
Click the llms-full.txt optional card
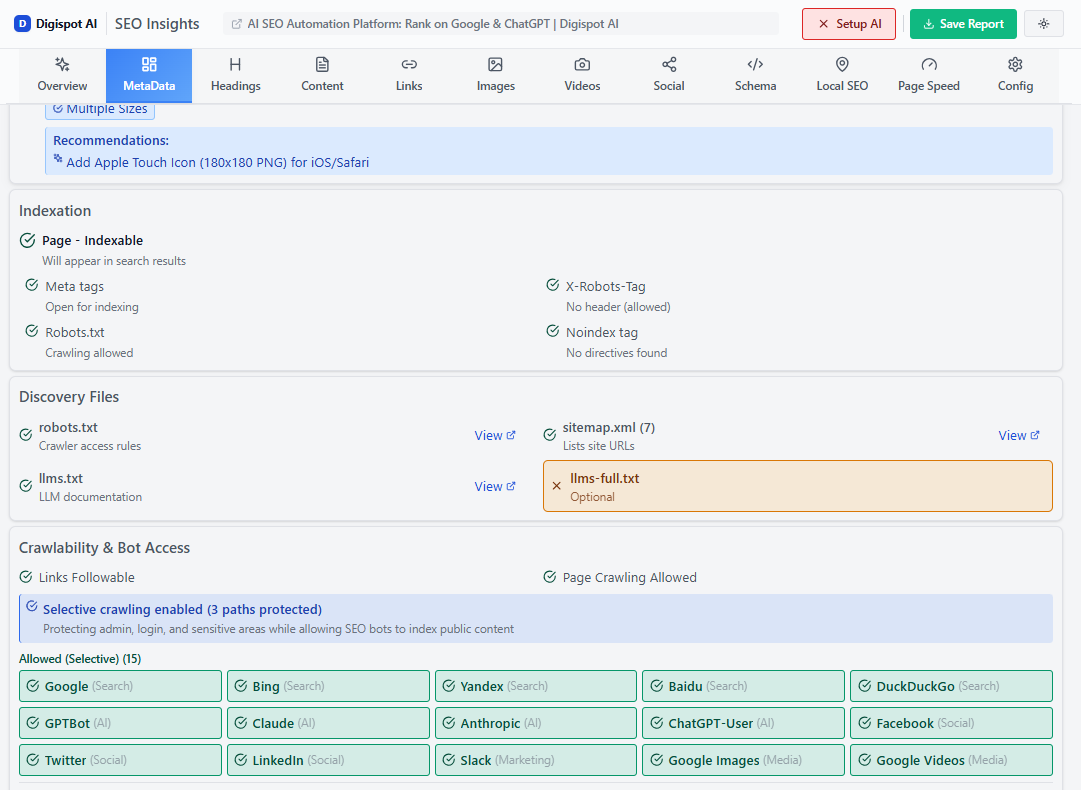[x=798, y=487]
